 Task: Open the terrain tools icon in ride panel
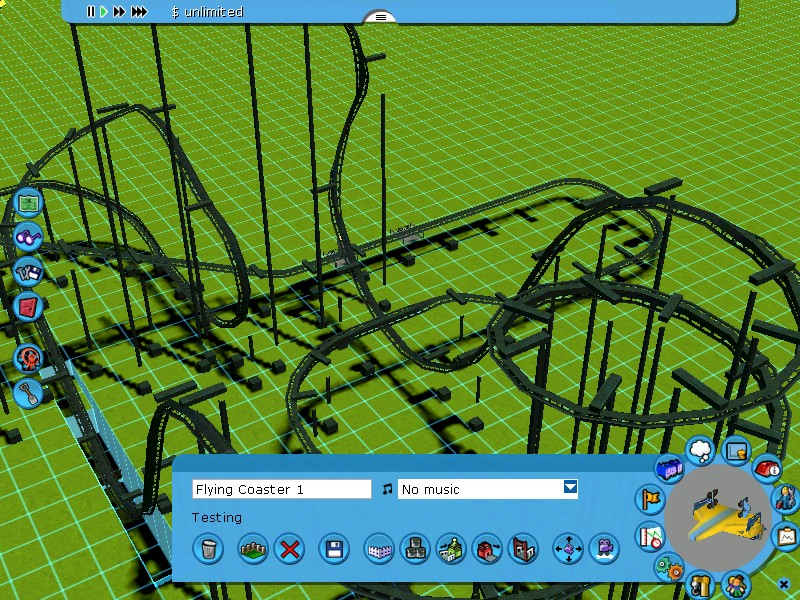(253, 548)
